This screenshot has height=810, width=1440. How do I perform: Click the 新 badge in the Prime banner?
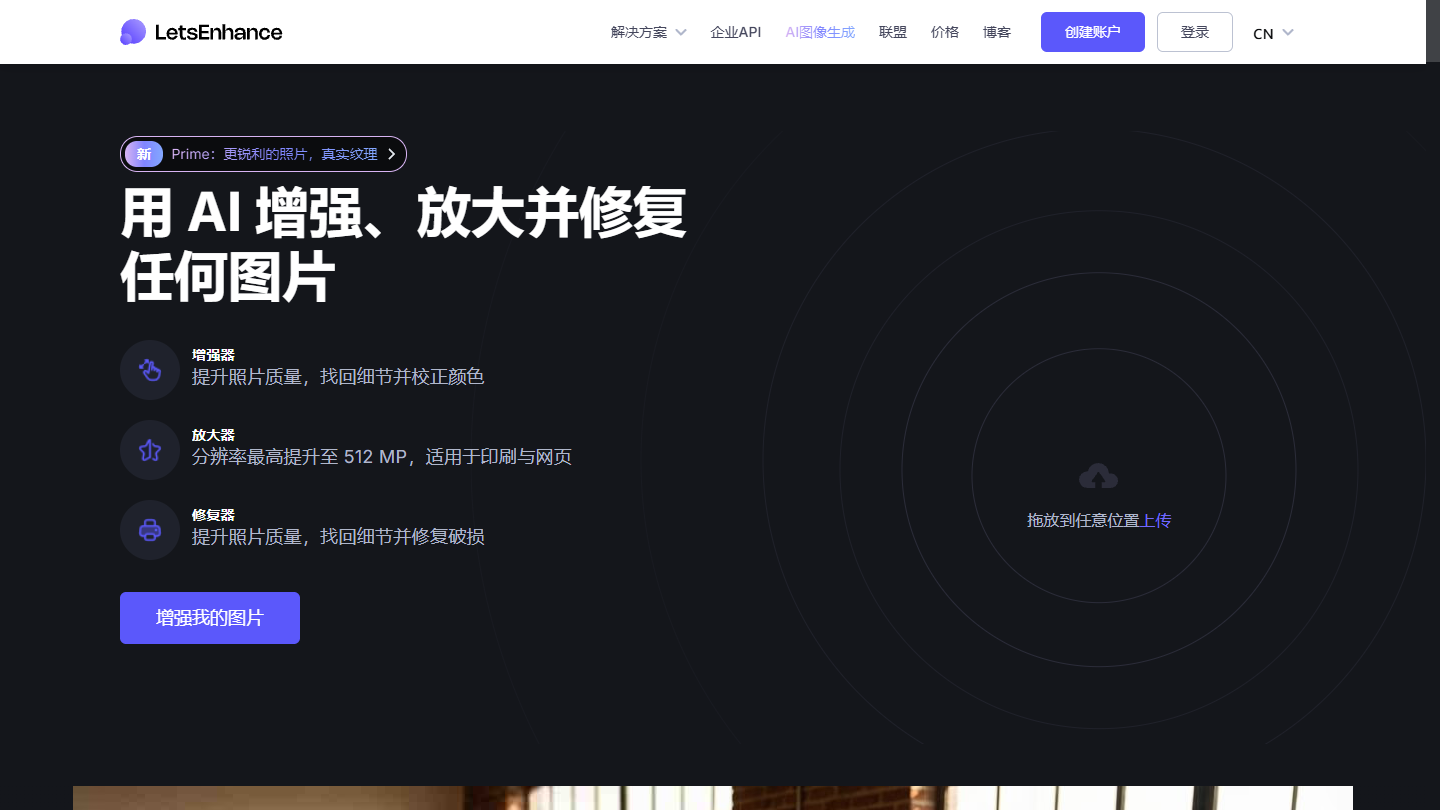144,154
